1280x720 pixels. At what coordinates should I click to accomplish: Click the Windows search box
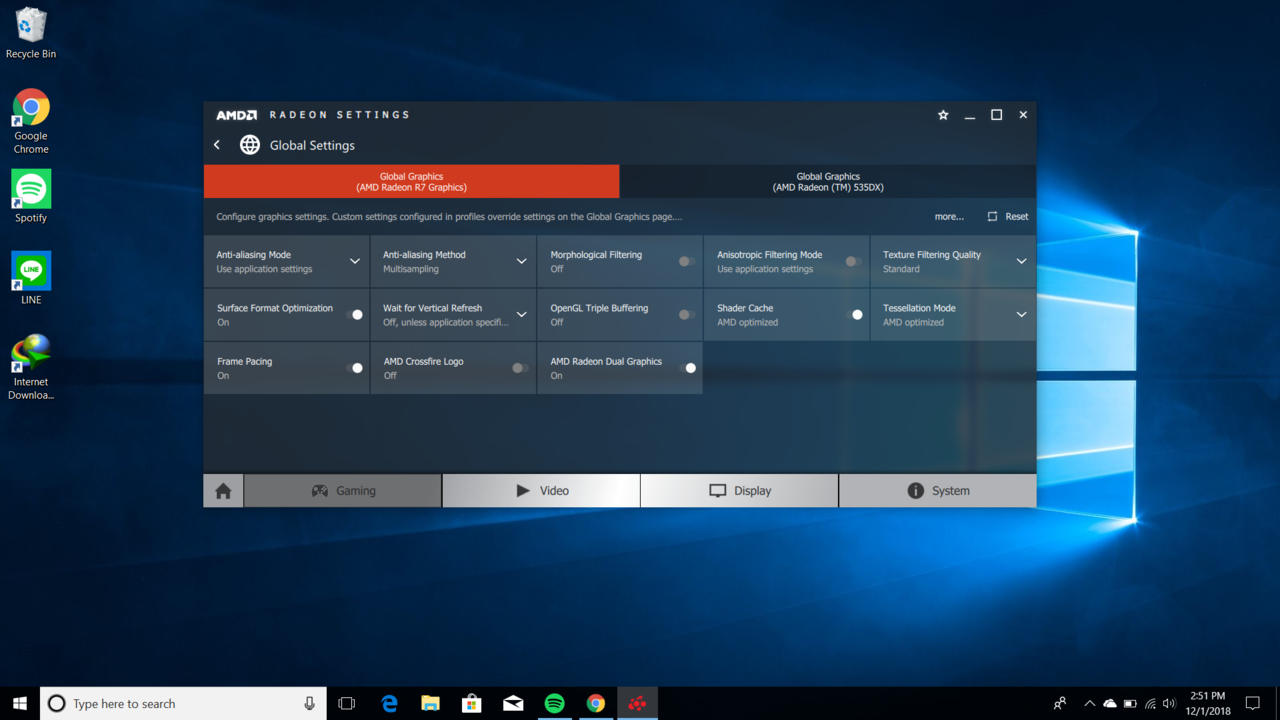point(183,704)
